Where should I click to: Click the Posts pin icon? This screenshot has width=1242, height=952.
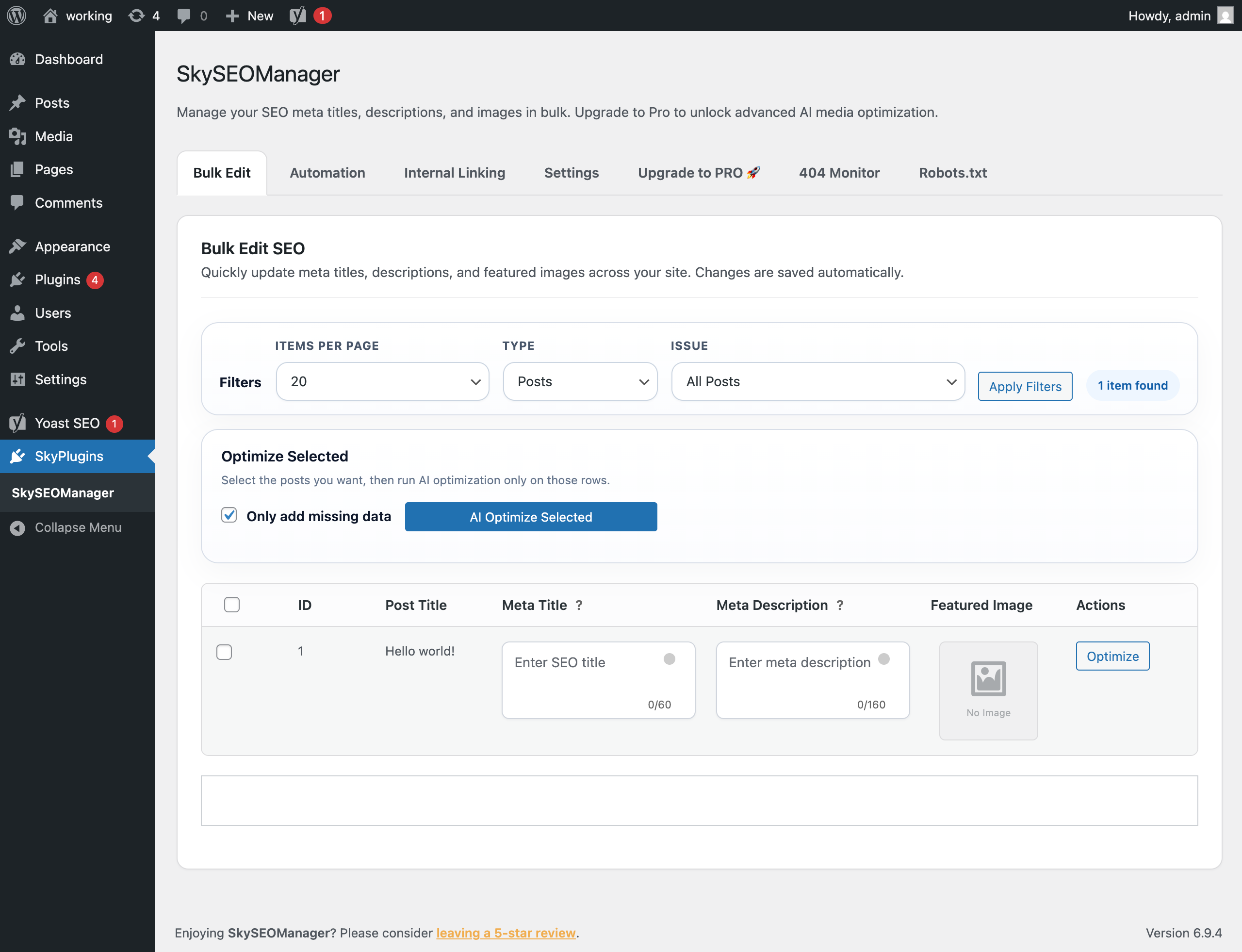17,102
